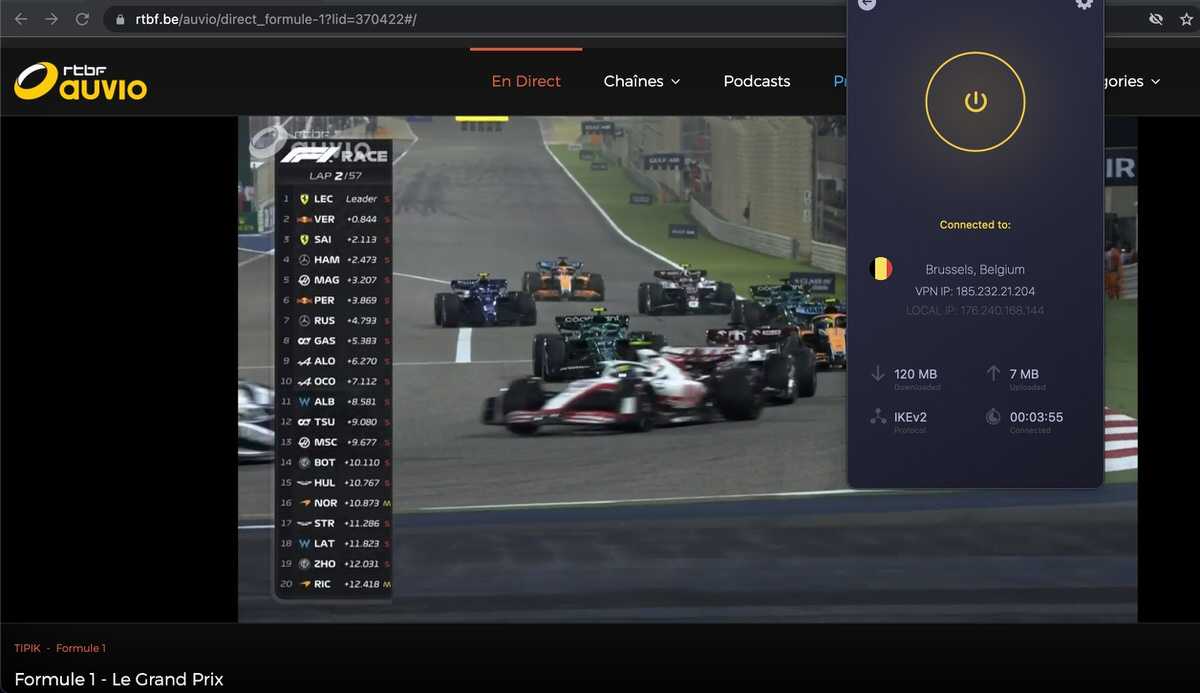This screenshot has height=693, width=1200.
Task: Click the Belgium flag icon
Action: pyautogui.click(x=880, y=269)
